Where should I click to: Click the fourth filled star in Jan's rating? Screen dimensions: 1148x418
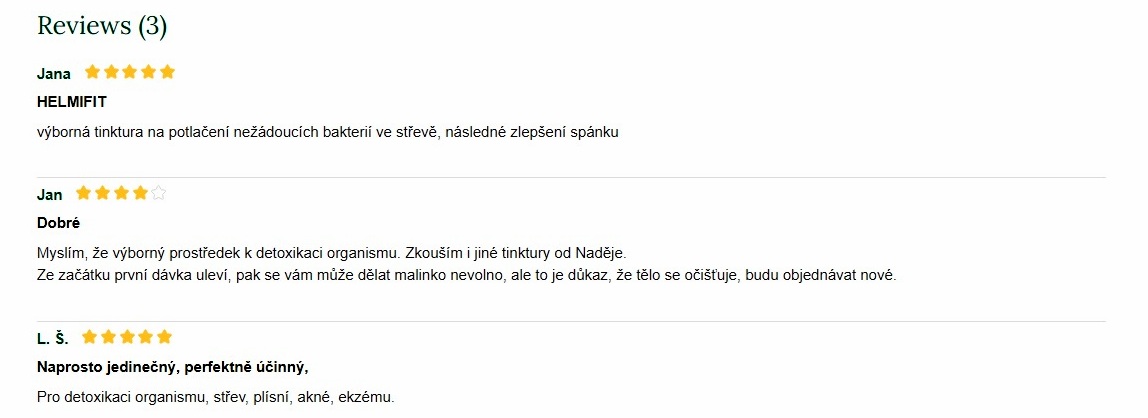click(140, 193)
